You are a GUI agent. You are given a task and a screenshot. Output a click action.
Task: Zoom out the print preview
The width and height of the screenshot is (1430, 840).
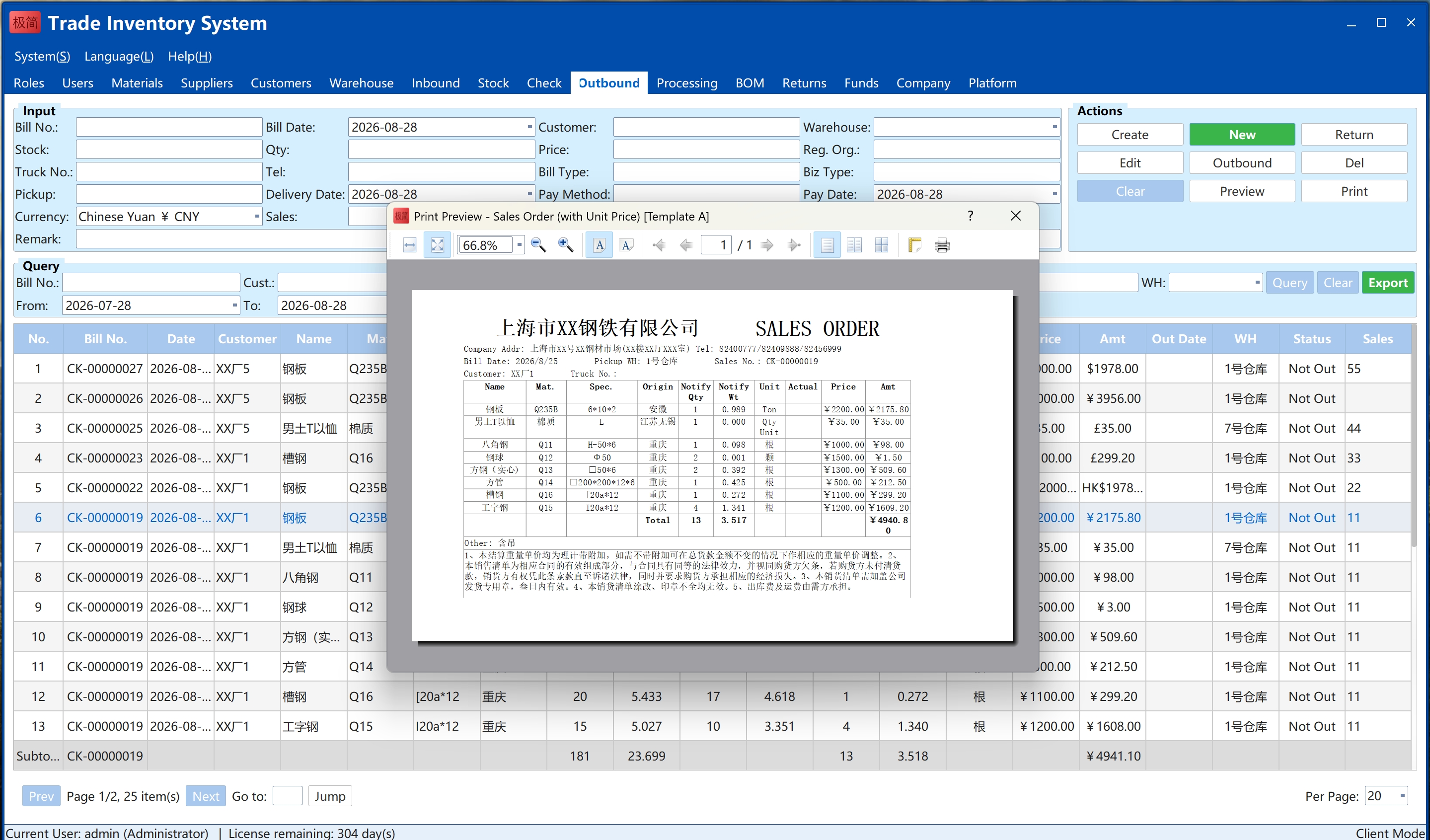coord(538,245)
